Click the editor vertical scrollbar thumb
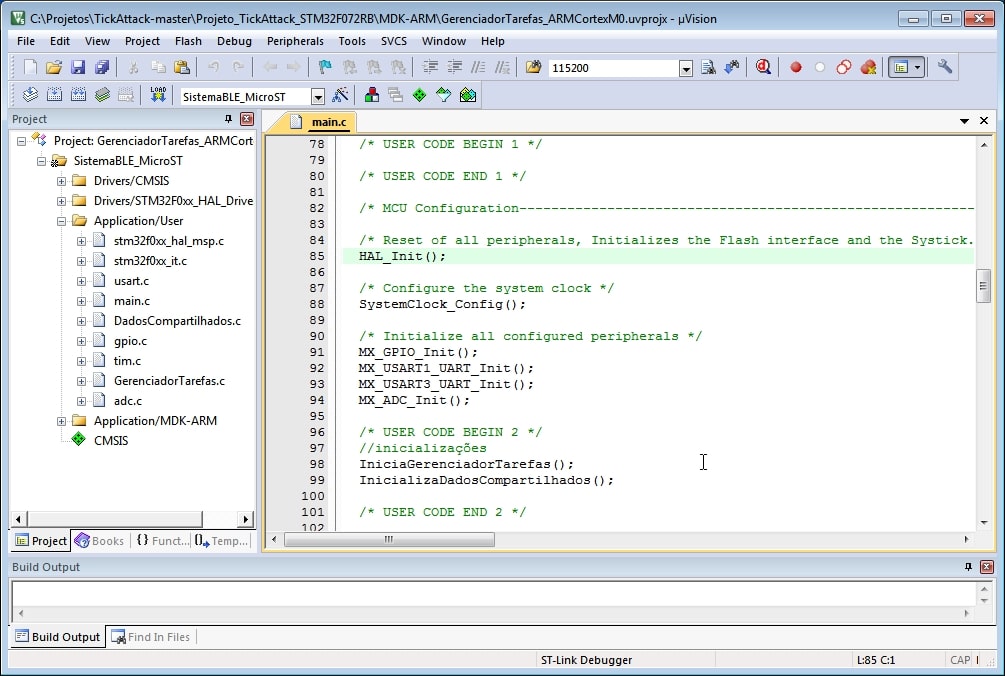Image resolution: width=1005 pixels, height=676 pixels. pos(983,286)
